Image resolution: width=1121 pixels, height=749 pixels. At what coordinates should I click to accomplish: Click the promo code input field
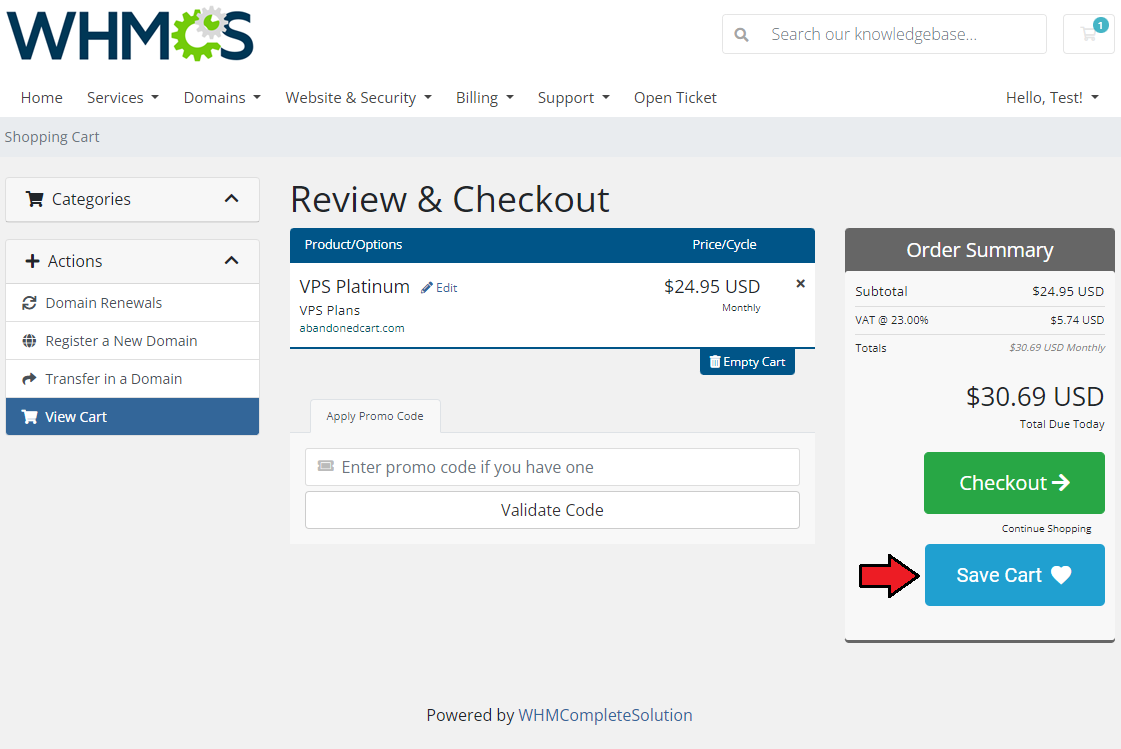tap(552, 467)
